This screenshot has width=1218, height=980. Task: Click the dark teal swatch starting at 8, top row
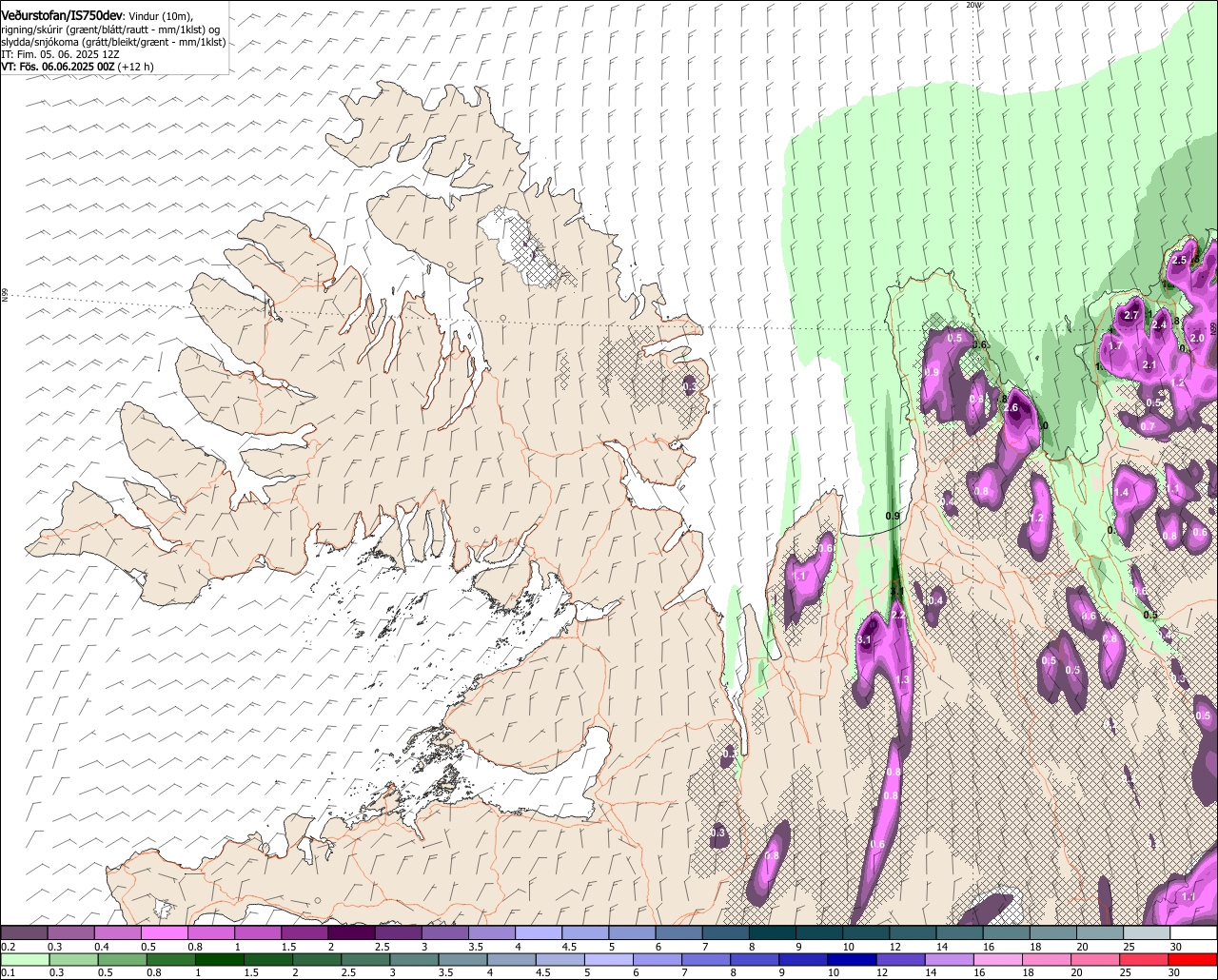point(773,932)
